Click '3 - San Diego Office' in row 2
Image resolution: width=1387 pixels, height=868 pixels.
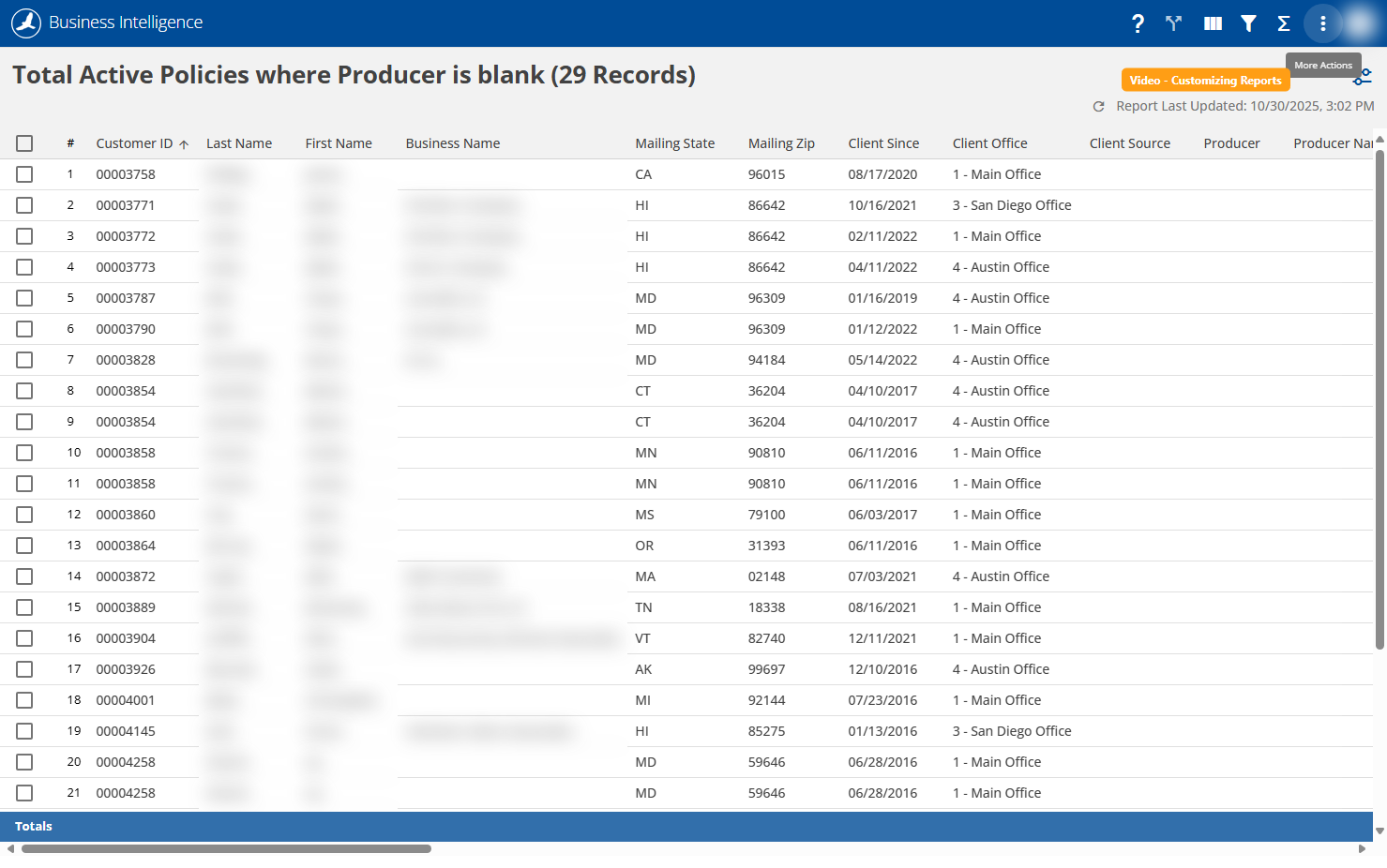pyautogui.click(x=1012, y=205)
